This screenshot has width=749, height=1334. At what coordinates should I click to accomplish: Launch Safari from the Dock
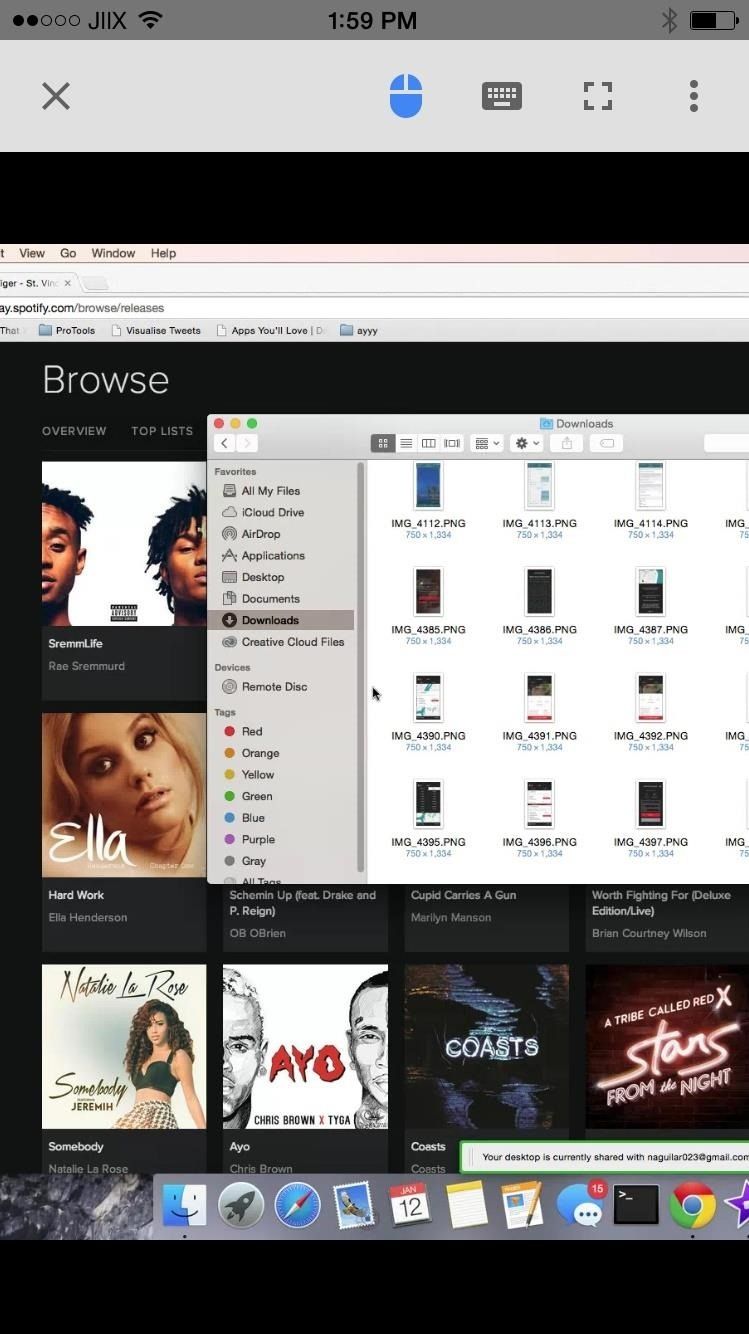297,1205
